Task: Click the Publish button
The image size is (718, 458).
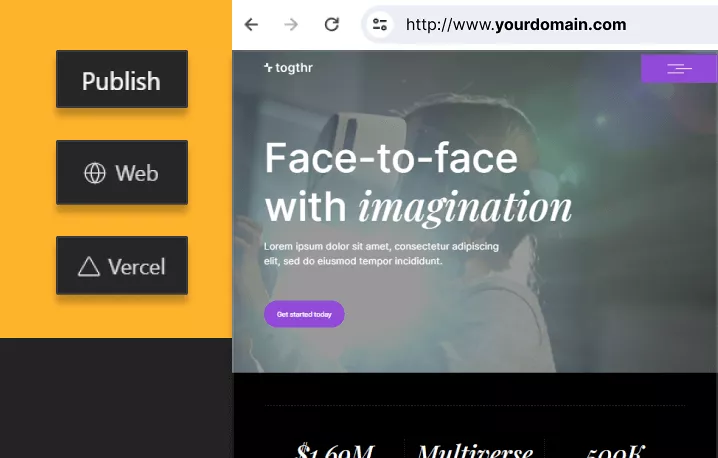Action: pyautogui.click(x=122, y=79)
